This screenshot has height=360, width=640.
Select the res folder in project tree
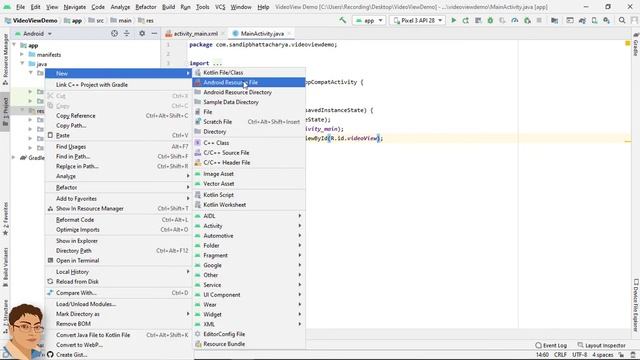[37, 111]
